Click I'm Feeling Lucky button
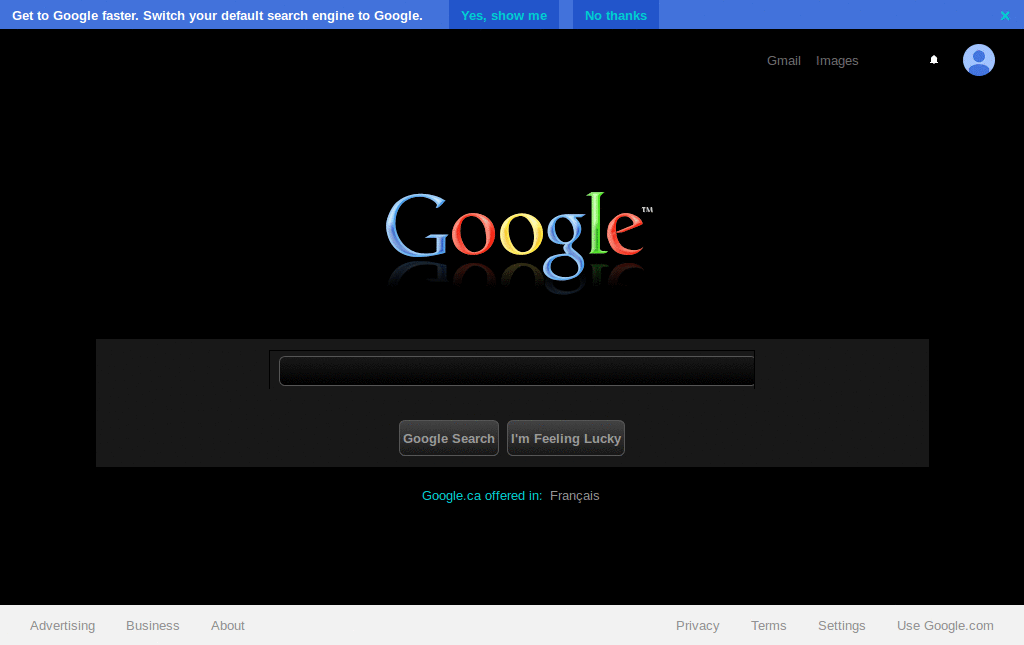The width and height of the screenshot is (1024, 645). (x=566, y=438)
